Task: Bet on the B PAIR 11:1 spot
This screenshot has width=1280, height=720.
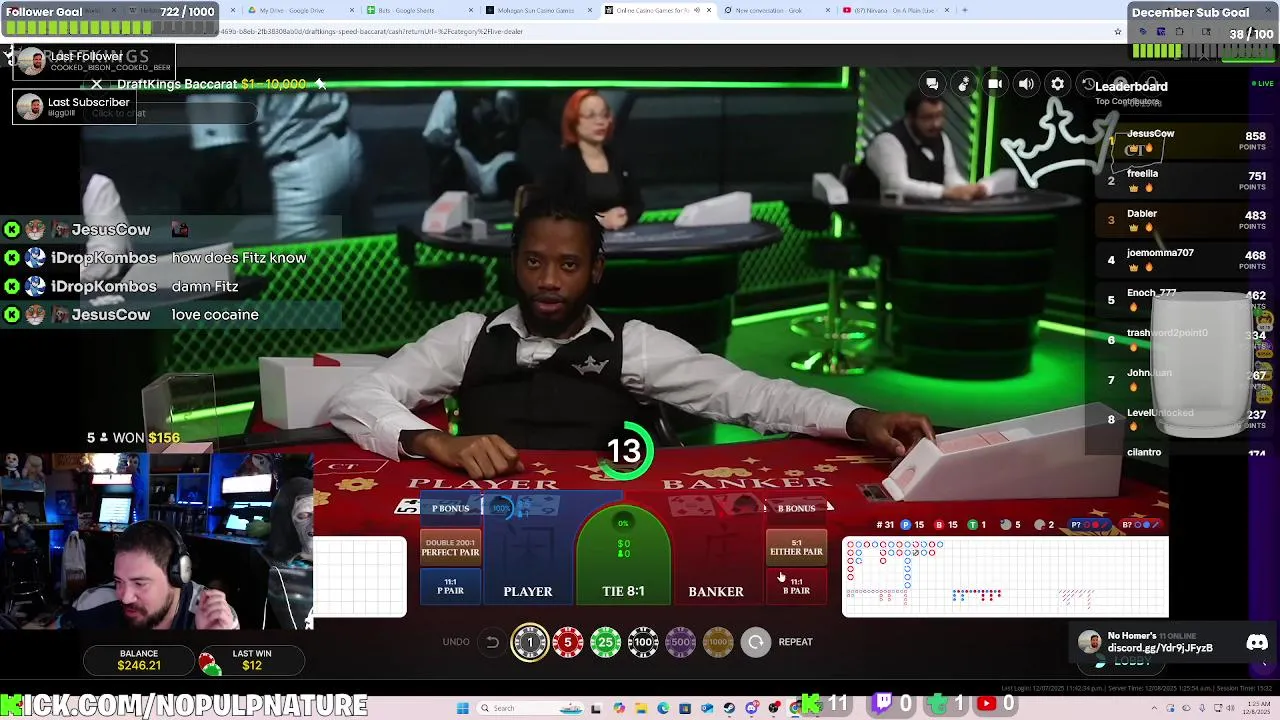Action: pyautogui.click(x=796, y=587)
